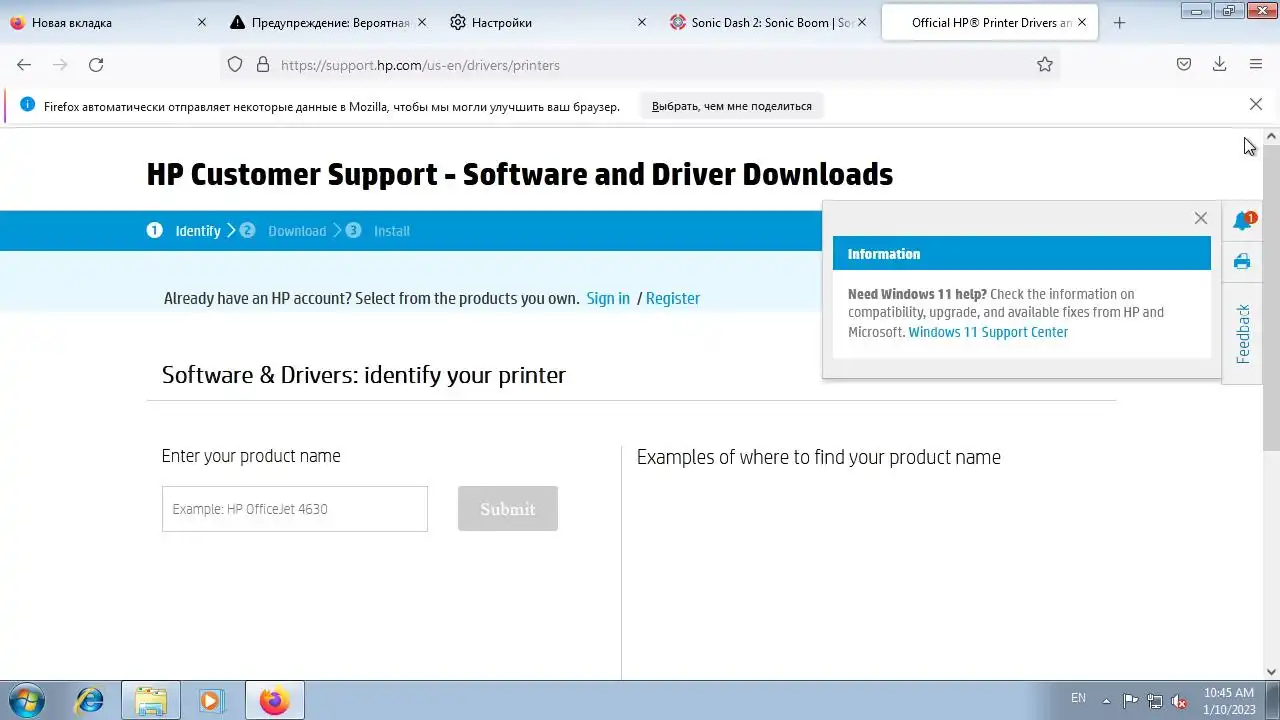Close the Official HP Printer Drivers tab
1280x720 pixels.
pyautogui.click(x=1082, y=22)
